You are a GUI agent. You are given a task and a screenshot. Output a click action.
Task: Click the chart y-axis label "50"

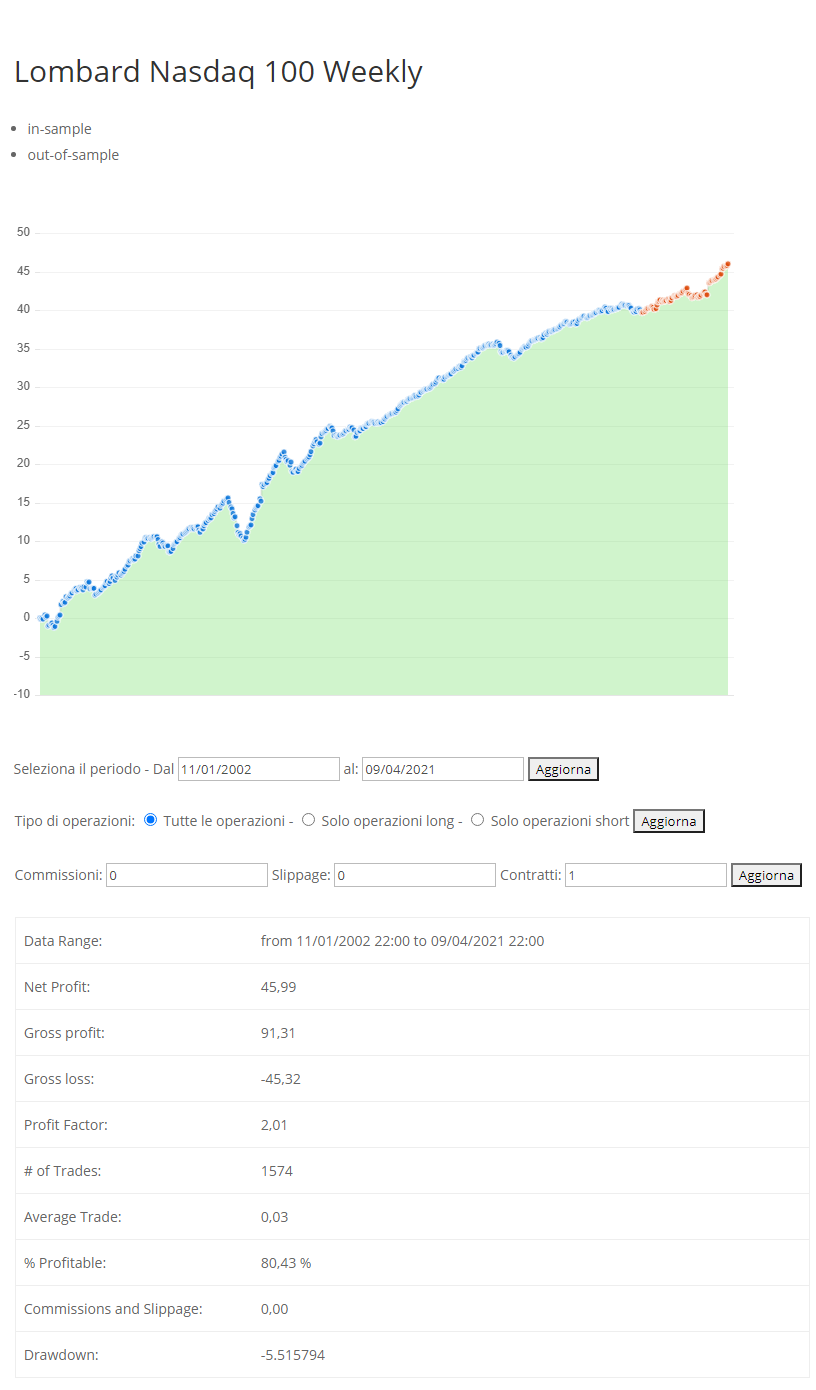(24, 233)
